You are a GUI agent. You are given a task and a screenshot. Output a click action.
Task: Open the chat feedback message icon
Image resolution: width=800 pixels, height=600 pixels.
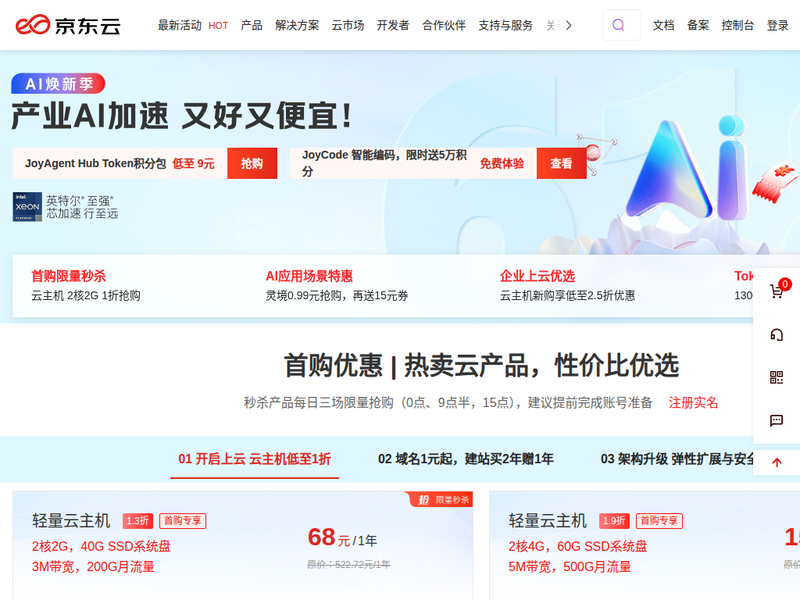click(x=777, y=420)
